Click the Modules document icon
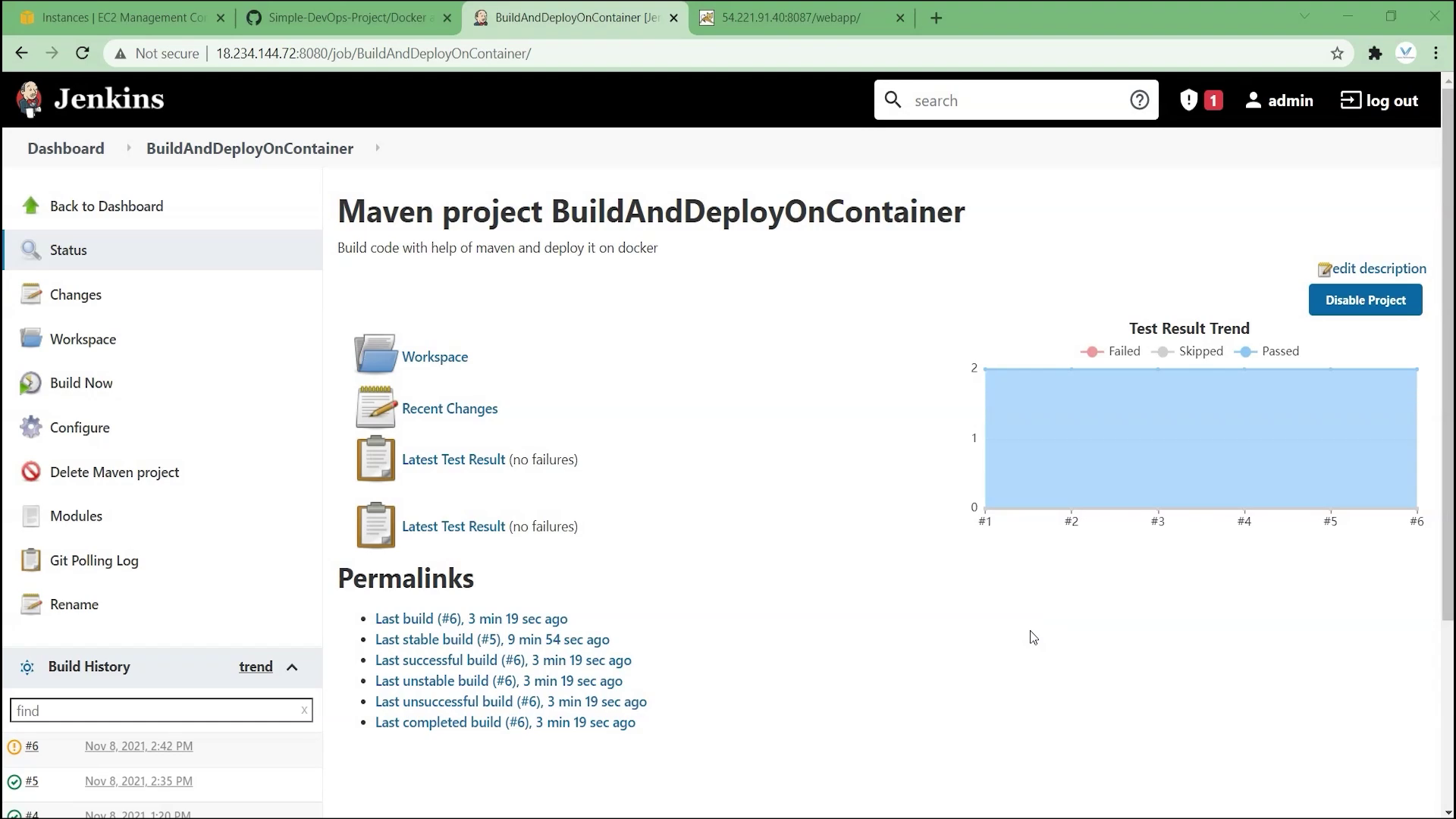Screen dimensions: 1456x819 pyautogui.click(x=31, y=516)
